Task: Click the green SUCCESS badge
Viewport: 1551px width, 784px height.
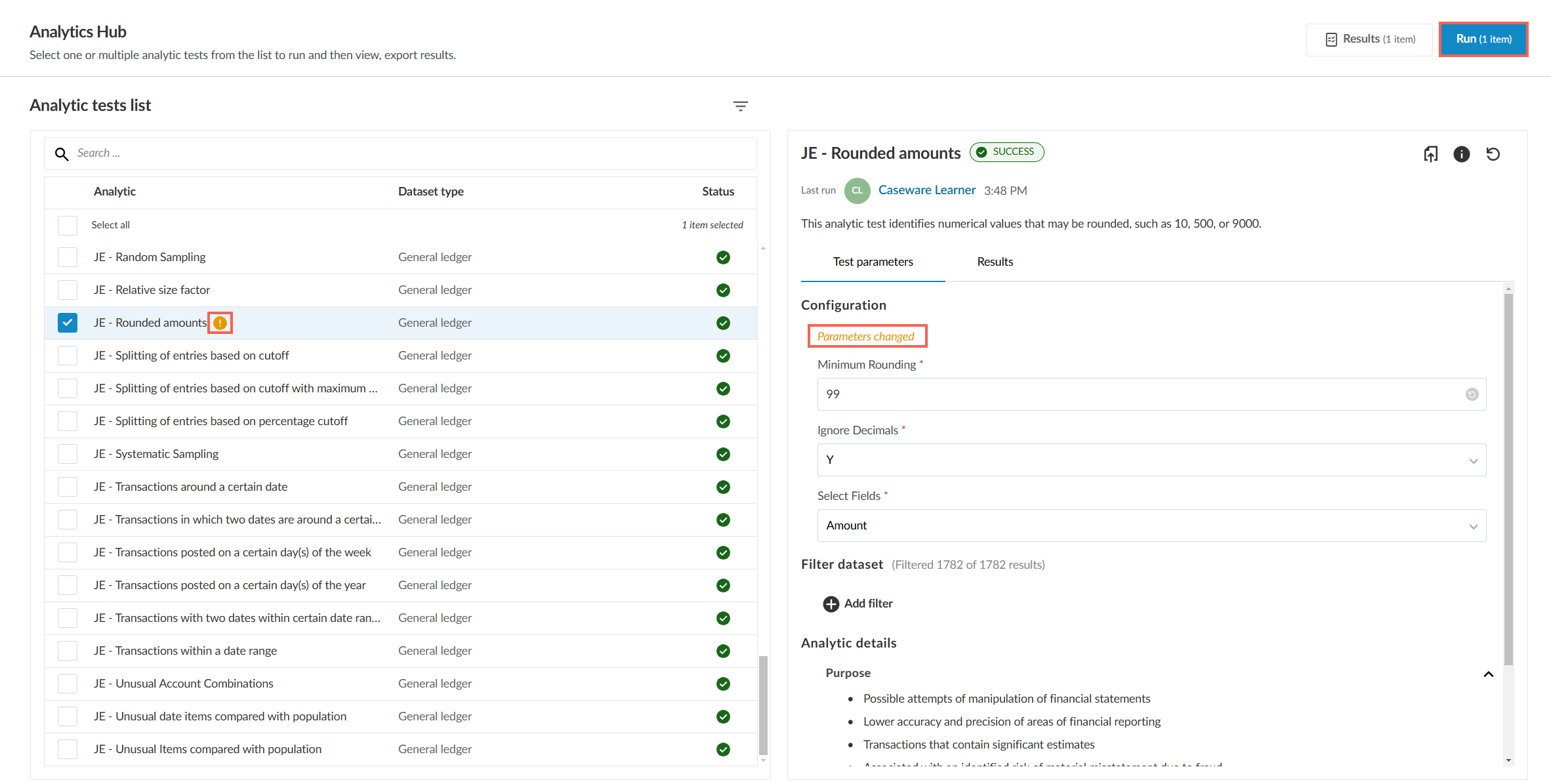Action: [x=1006, y=152]
